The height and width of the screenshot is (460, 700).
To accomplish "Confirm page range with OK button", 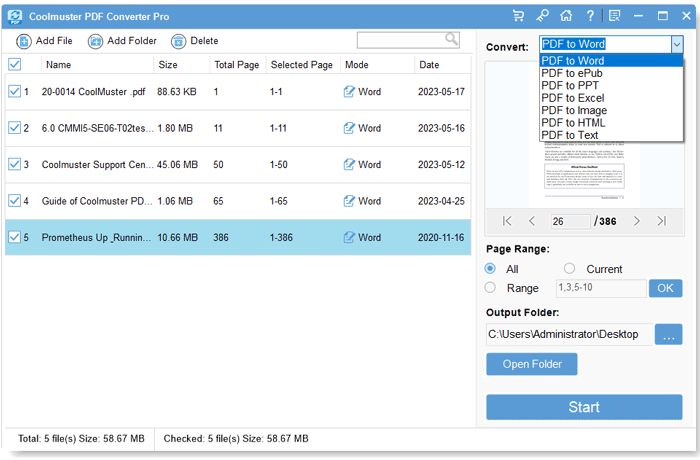I will click(x=665, y=288).
